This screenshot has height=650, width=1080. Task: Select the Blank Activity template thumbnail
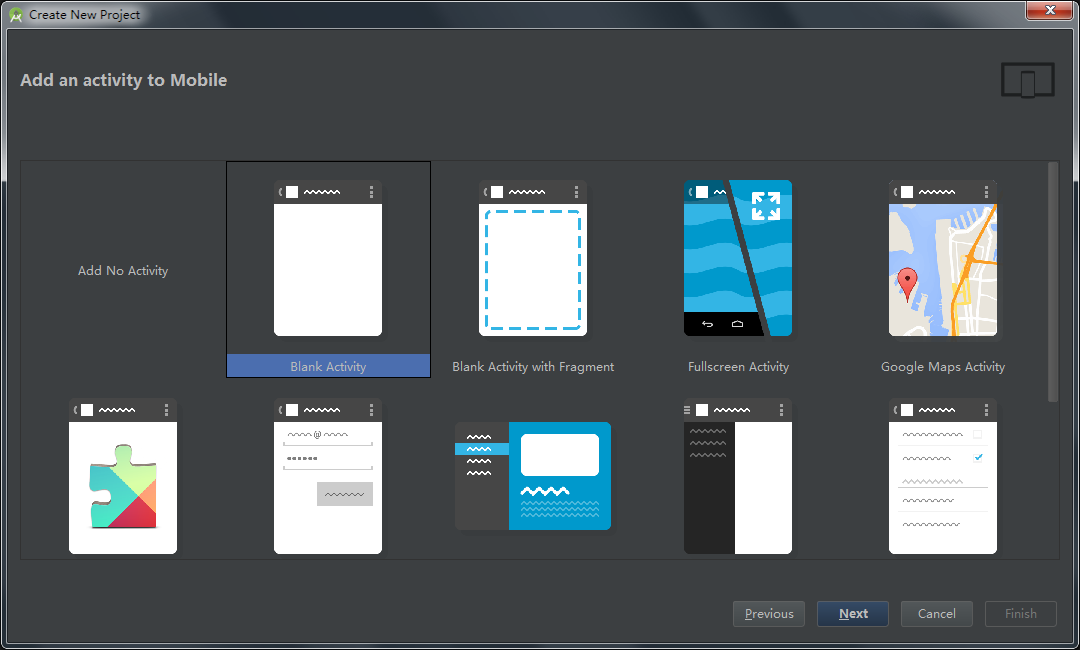point(328,259)
